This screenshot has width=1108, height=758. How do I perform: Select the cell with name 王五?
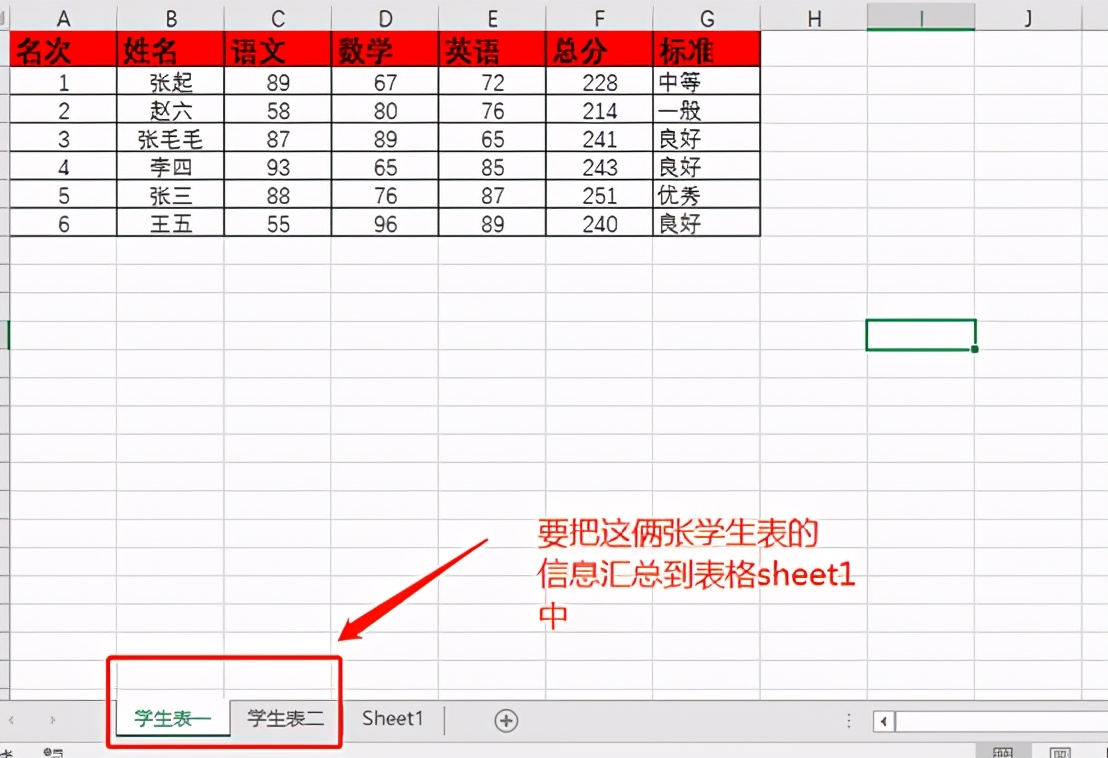(170, 223)
